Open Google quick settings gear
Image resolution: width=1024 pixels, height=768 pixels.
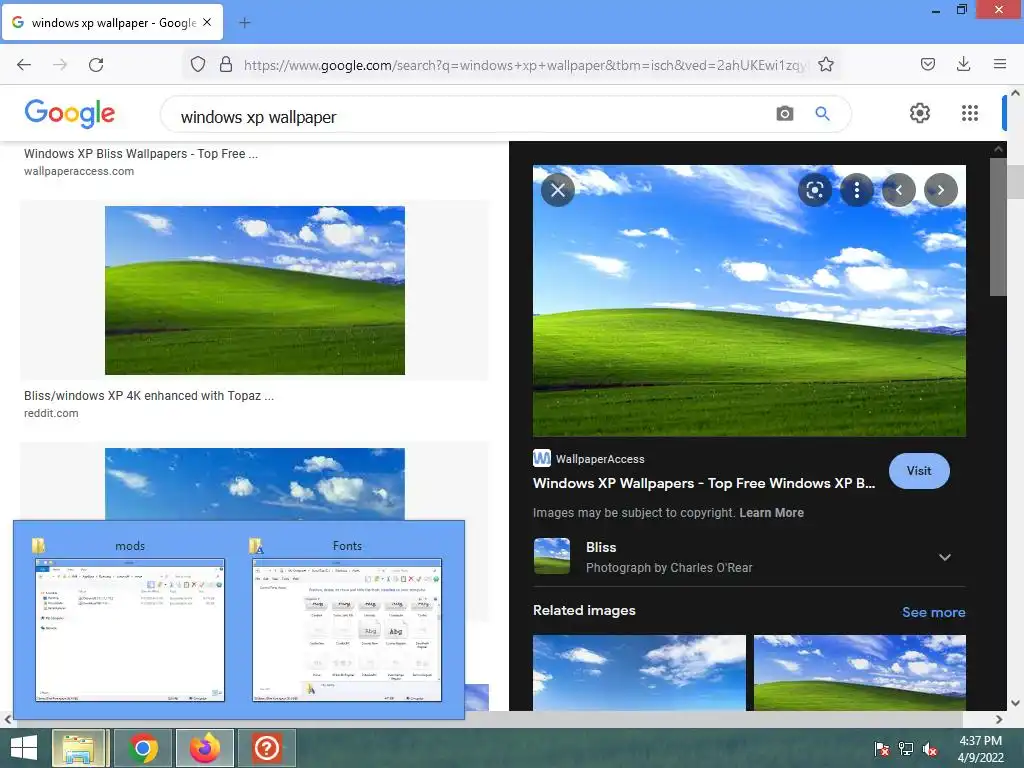click(x=920, y=113)
